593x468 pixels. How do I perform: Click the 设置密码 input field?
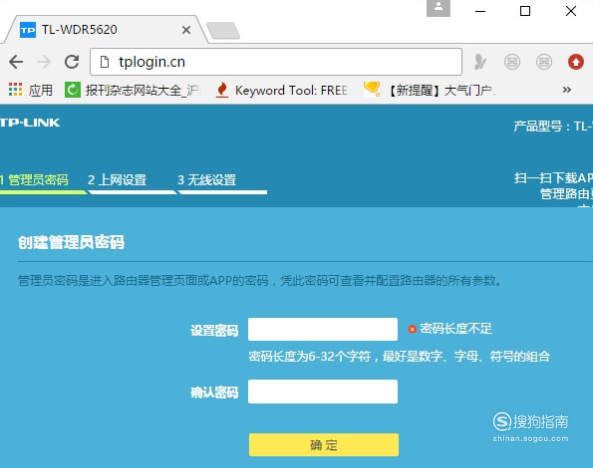323,330
